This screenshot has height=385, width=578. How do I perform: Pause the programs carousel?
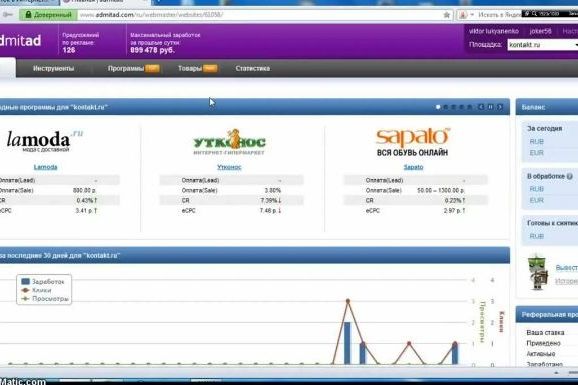coord(490,107)
